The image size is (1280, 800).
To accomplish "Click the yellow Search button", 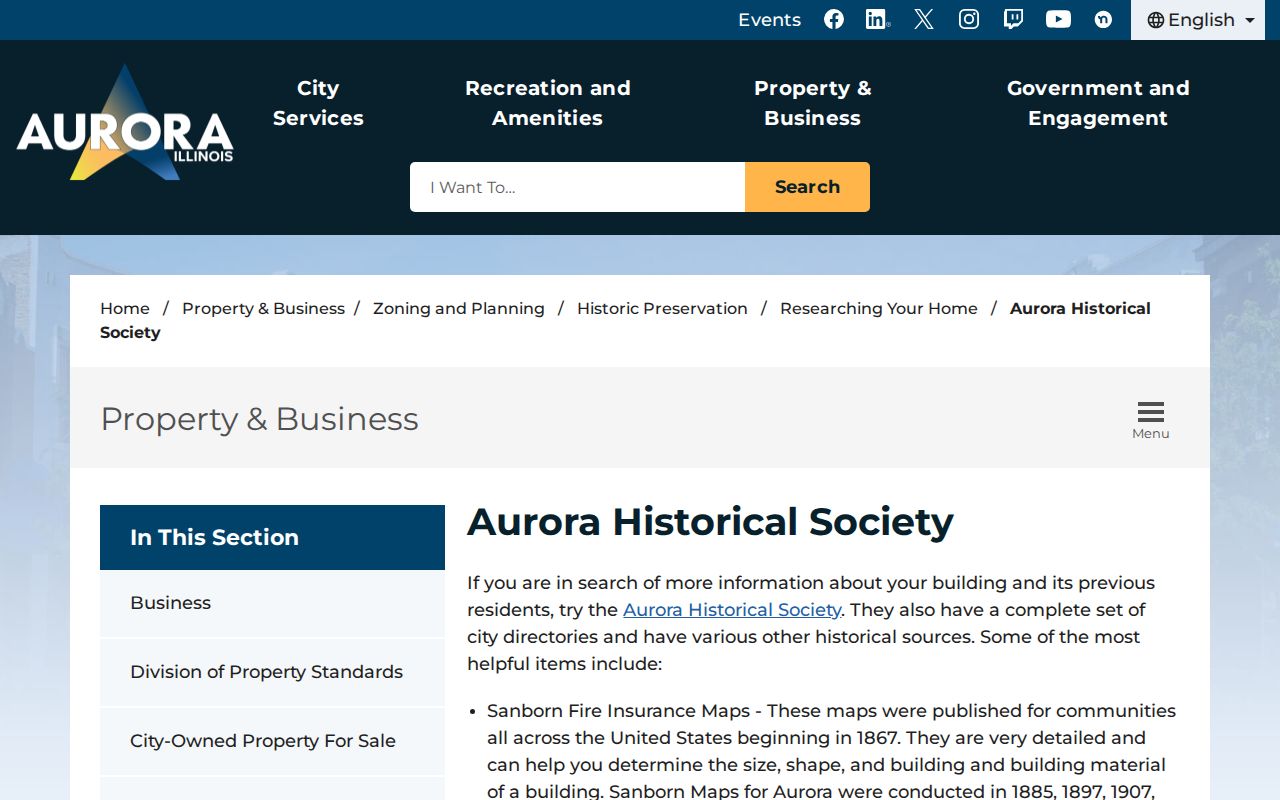I will 807,187.
